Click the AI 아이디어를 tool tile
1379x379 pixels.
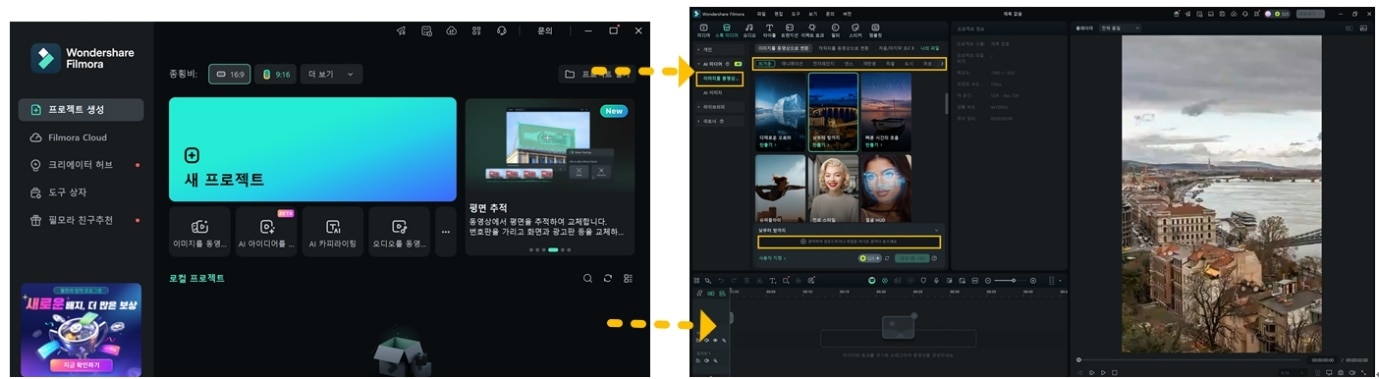coord(267,232)
